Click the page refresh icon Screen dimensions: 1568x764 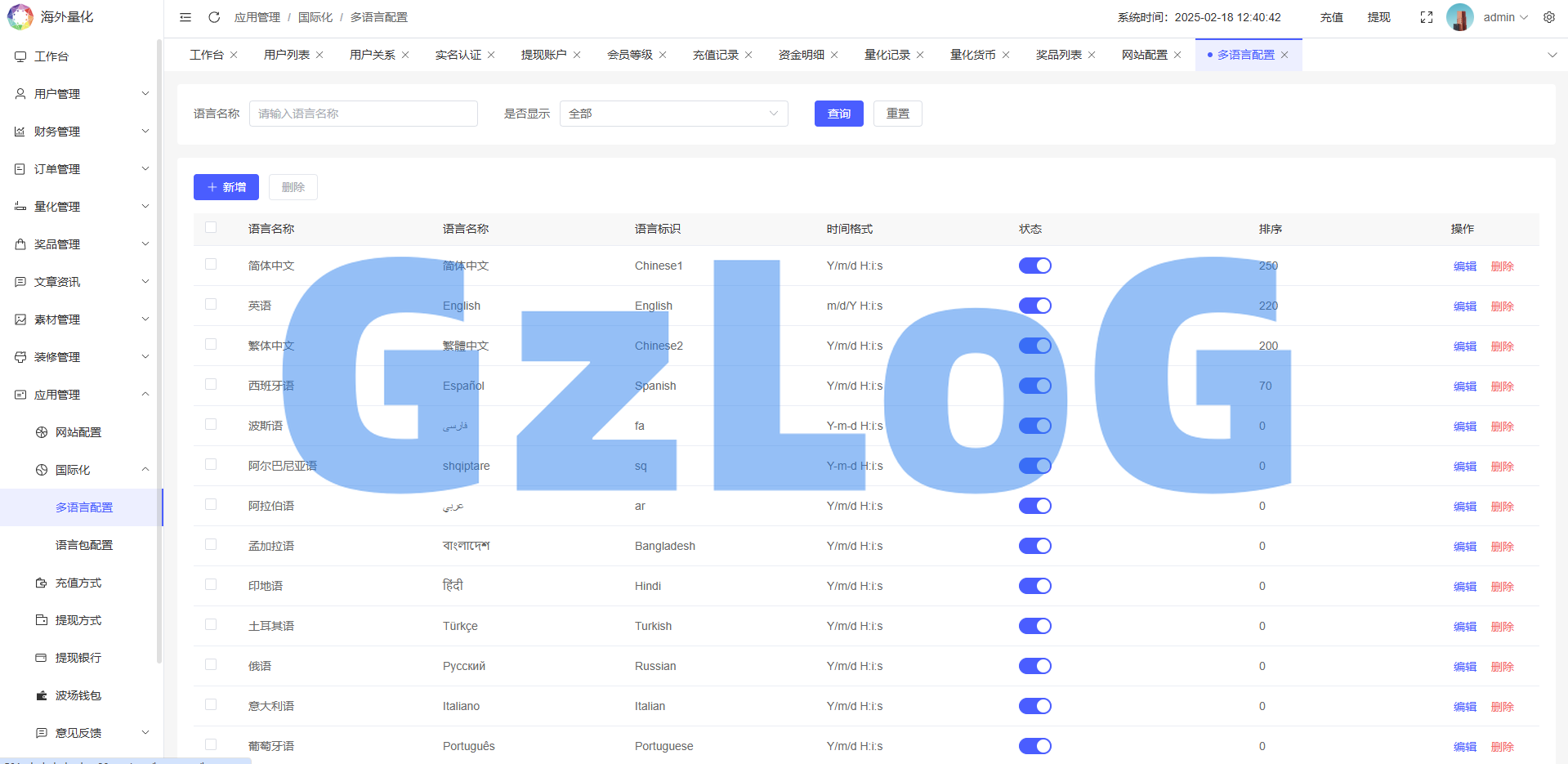click(x=214, y=17)
